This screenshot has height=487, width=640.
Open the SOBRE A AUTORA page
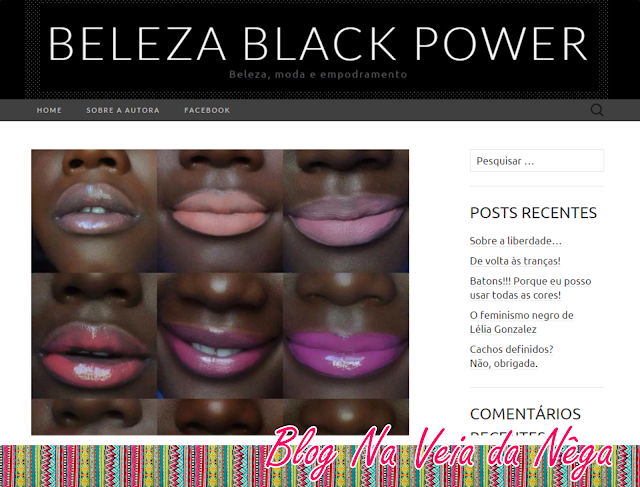coord(123,110)
